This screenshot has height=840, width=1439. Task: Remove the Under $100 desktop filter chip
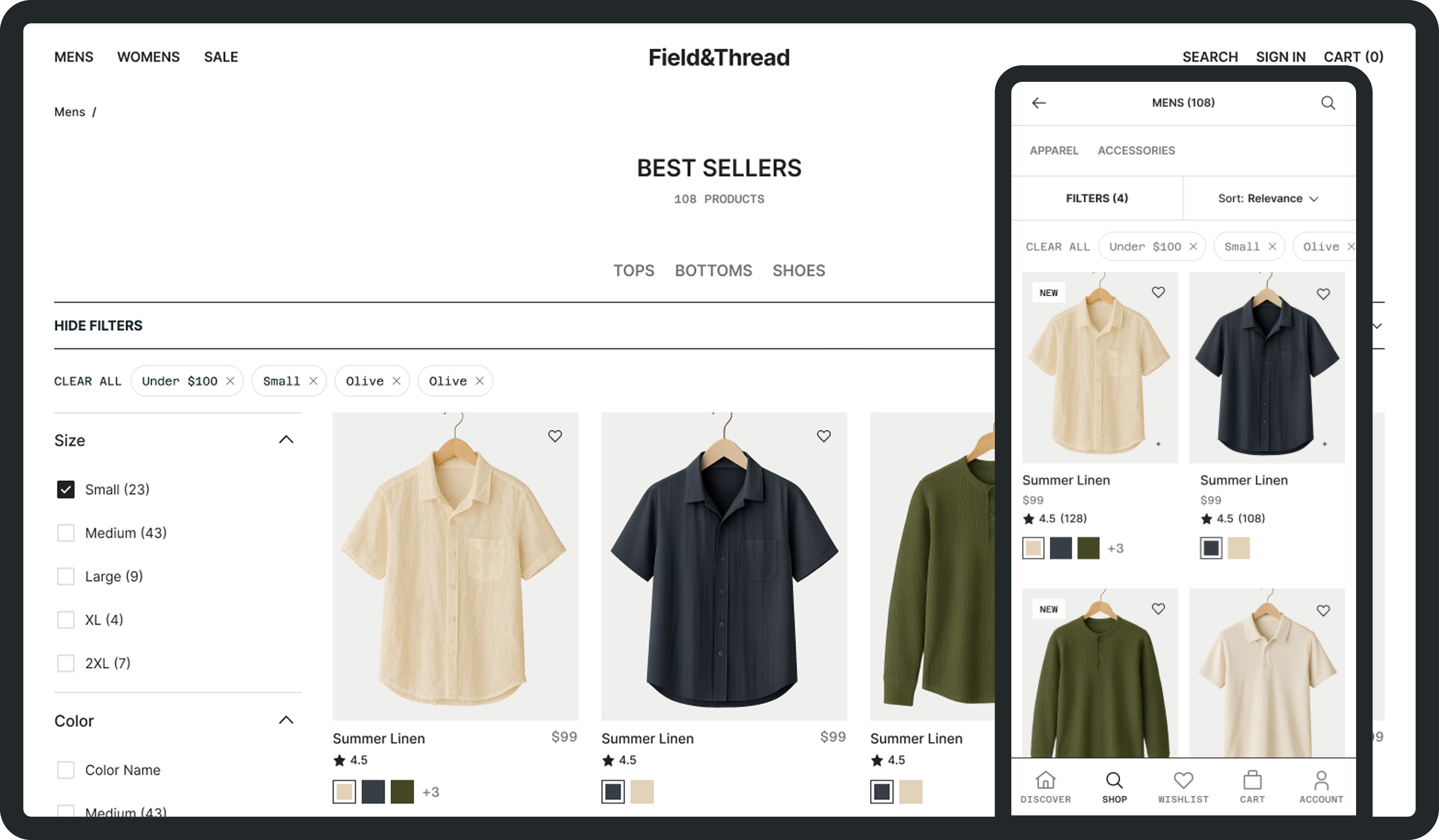pos(230,381)
